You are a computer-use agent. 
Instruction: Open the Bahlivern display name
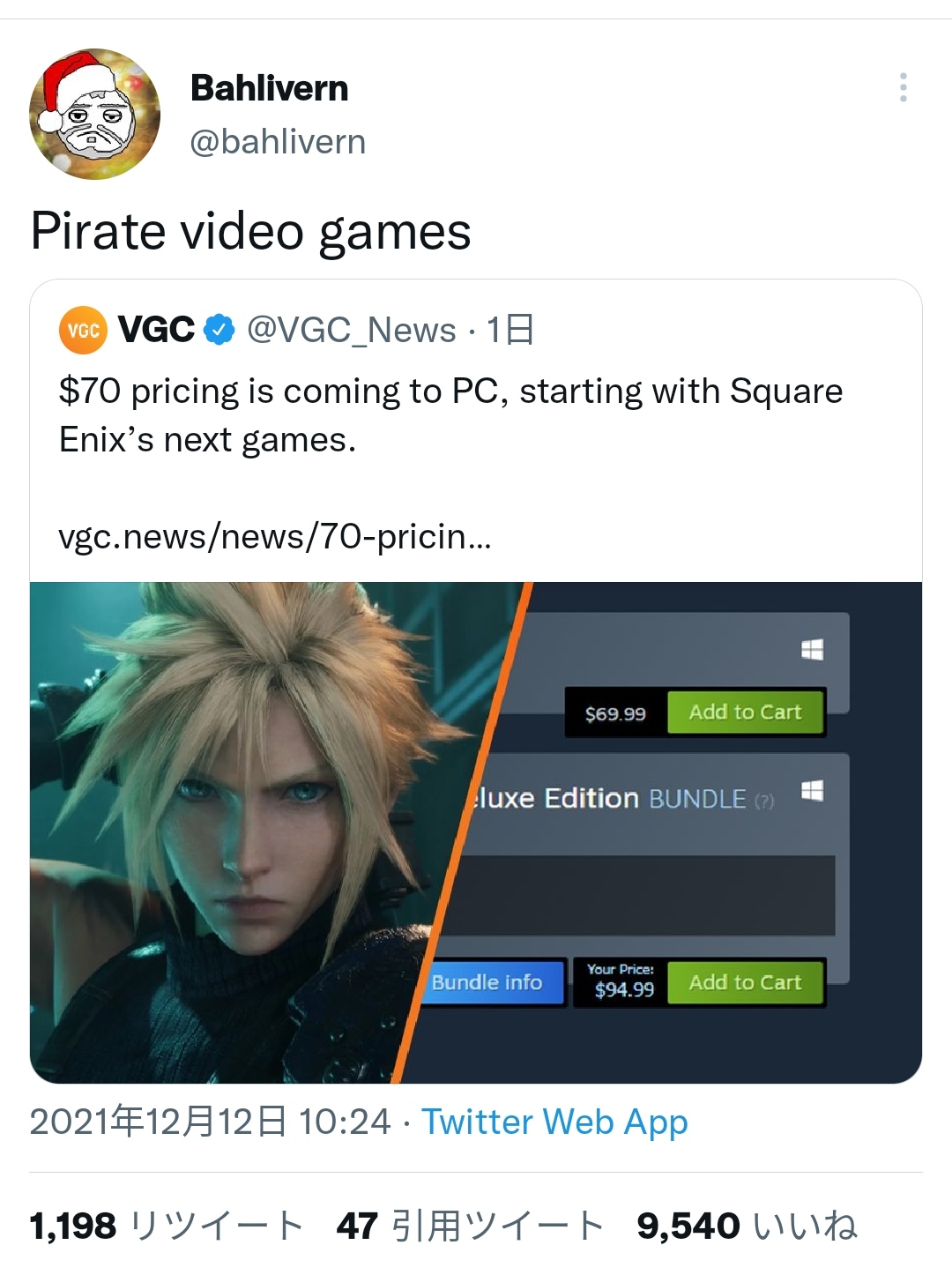pyautogui.click(x=269, y=88)
